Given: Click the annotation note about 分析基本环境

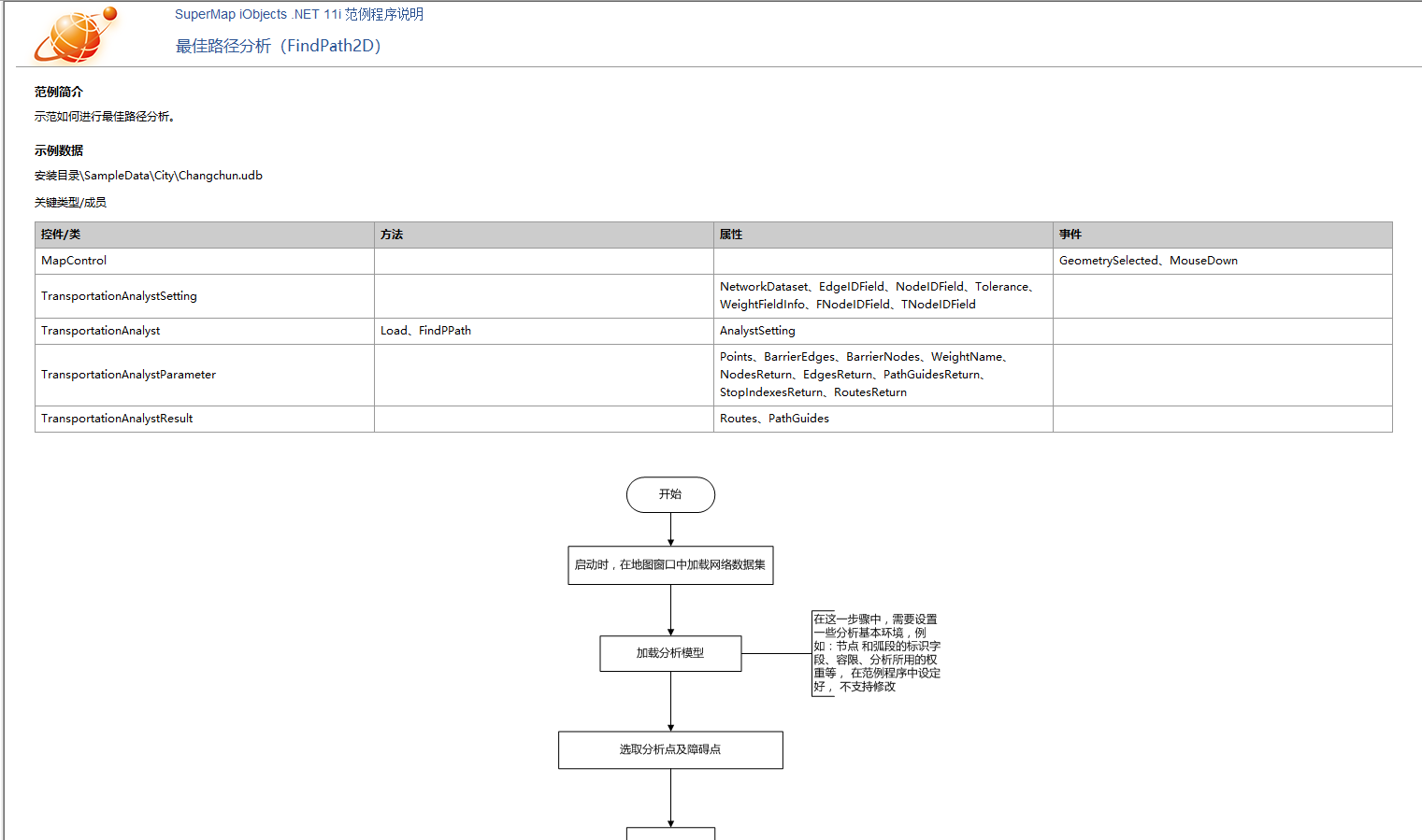Looking at the screenshot, I should coord(877,653).
